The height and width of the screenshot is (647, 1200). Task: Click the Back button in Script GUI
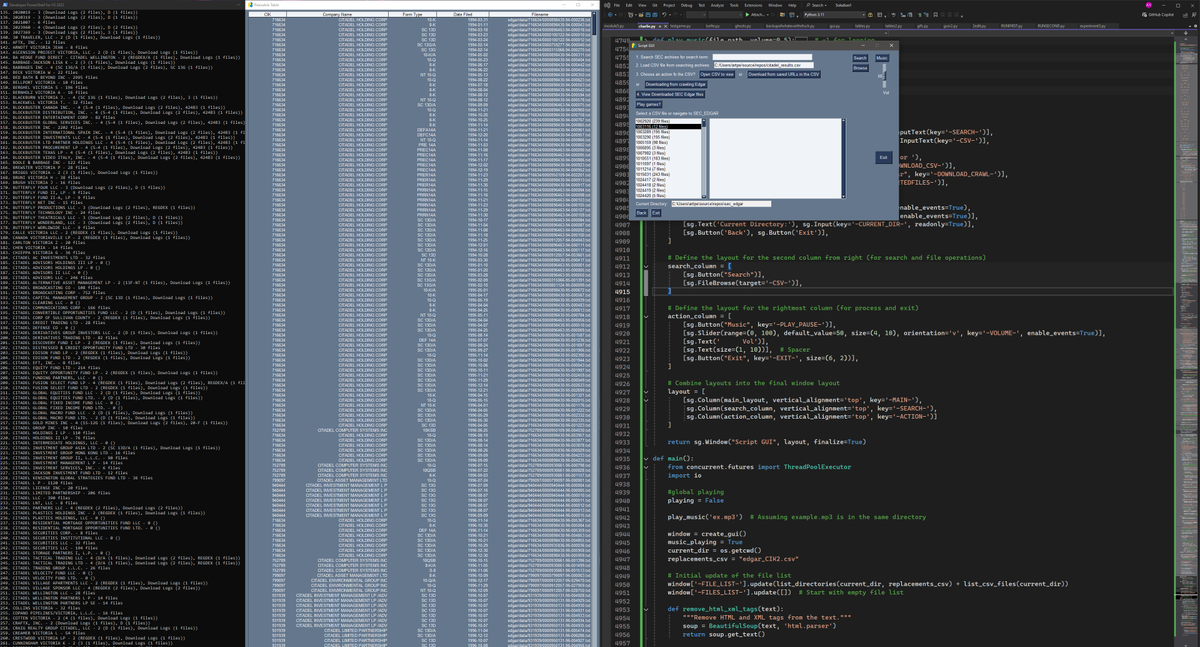641,213
